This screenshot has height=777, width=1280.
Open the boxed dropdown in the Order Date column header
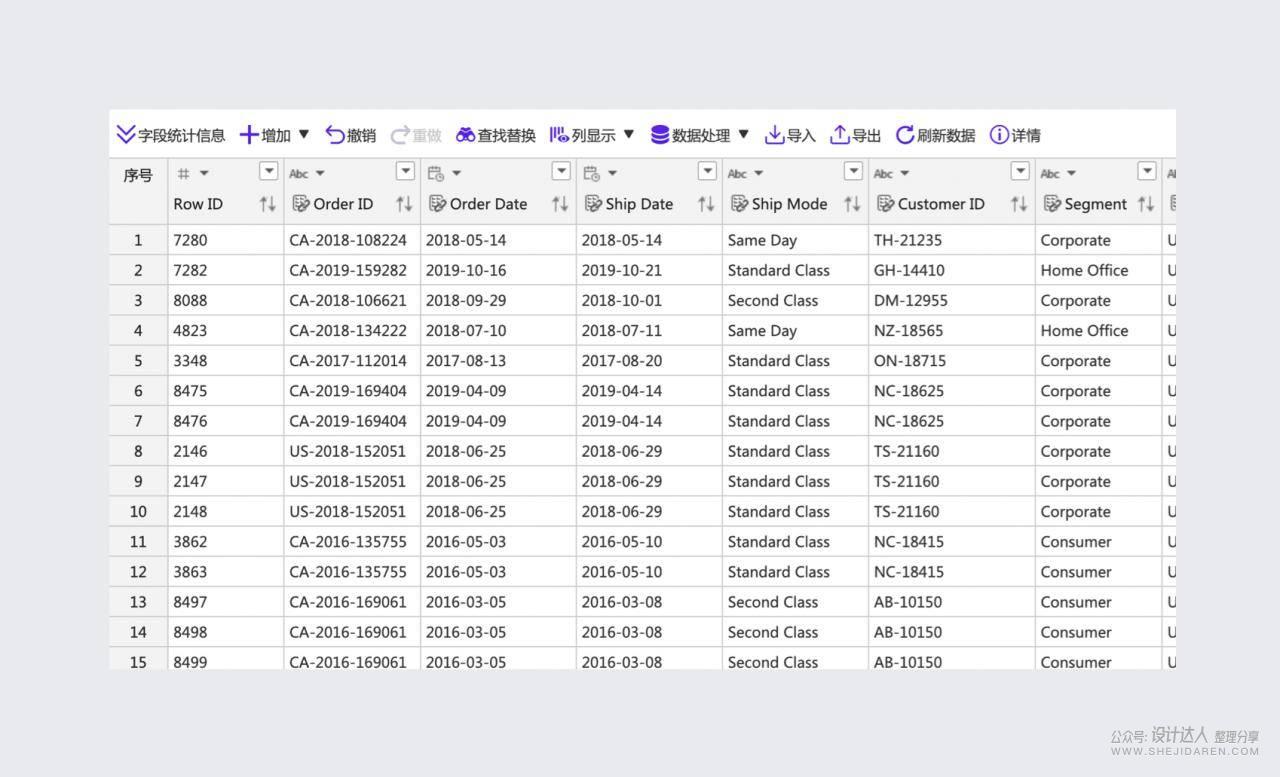pyautogui.click(x=561, y=171)
